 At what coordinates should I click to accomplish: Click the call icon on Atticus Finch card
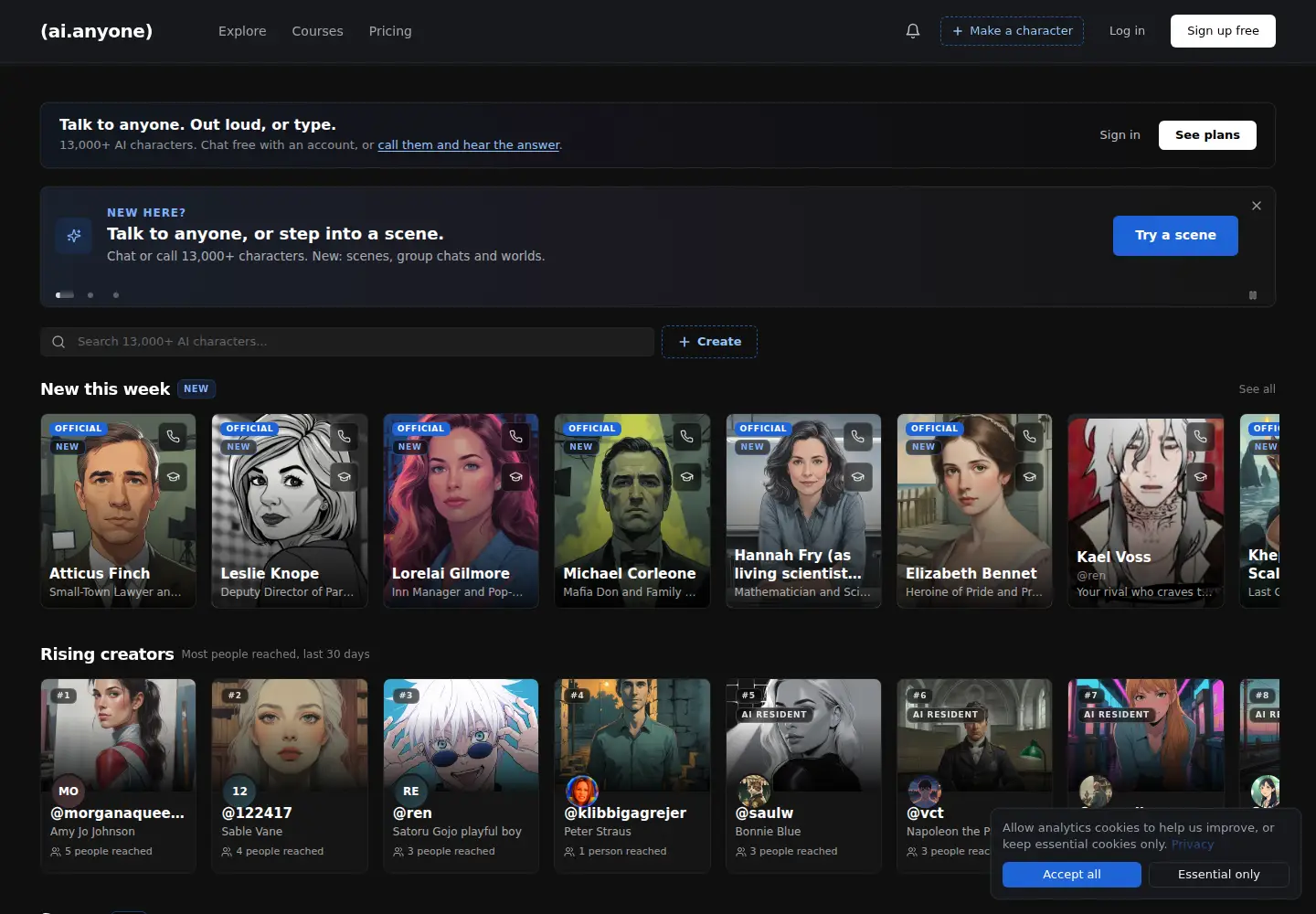tap(173, 437)
